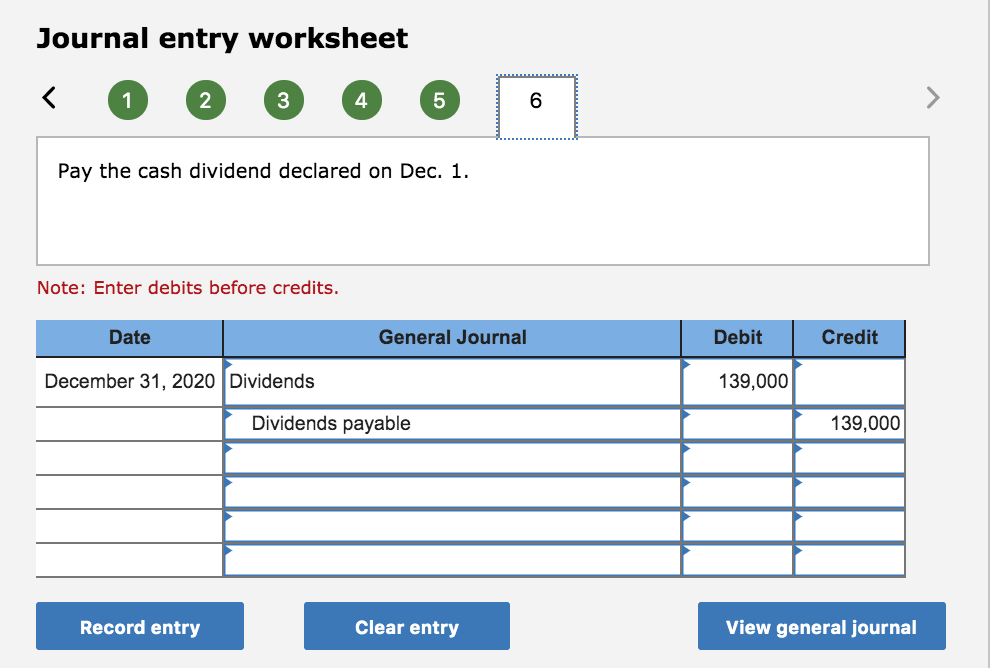Click the Date column header

(129, 338)
